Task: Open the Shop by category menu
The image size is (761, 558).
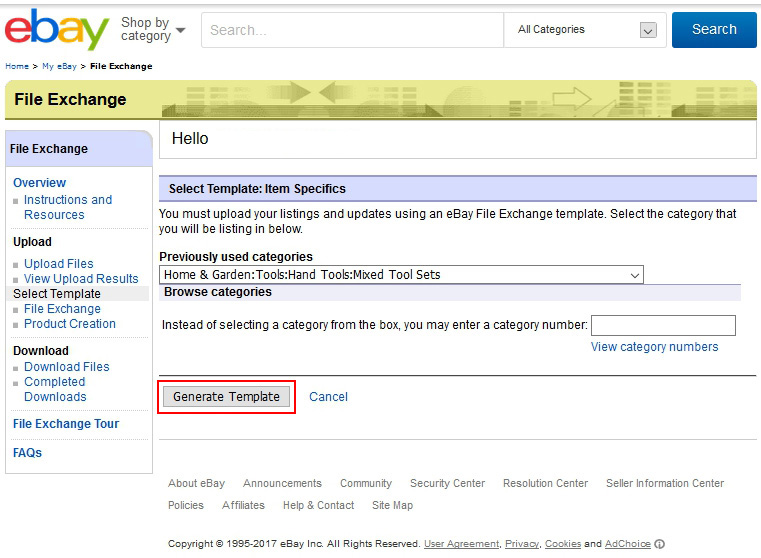Action: coord(153,29)
